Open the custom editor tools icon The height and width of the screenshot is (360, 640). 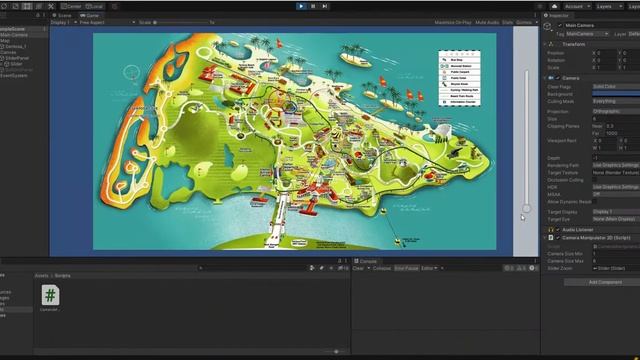[x=51, y=6]
